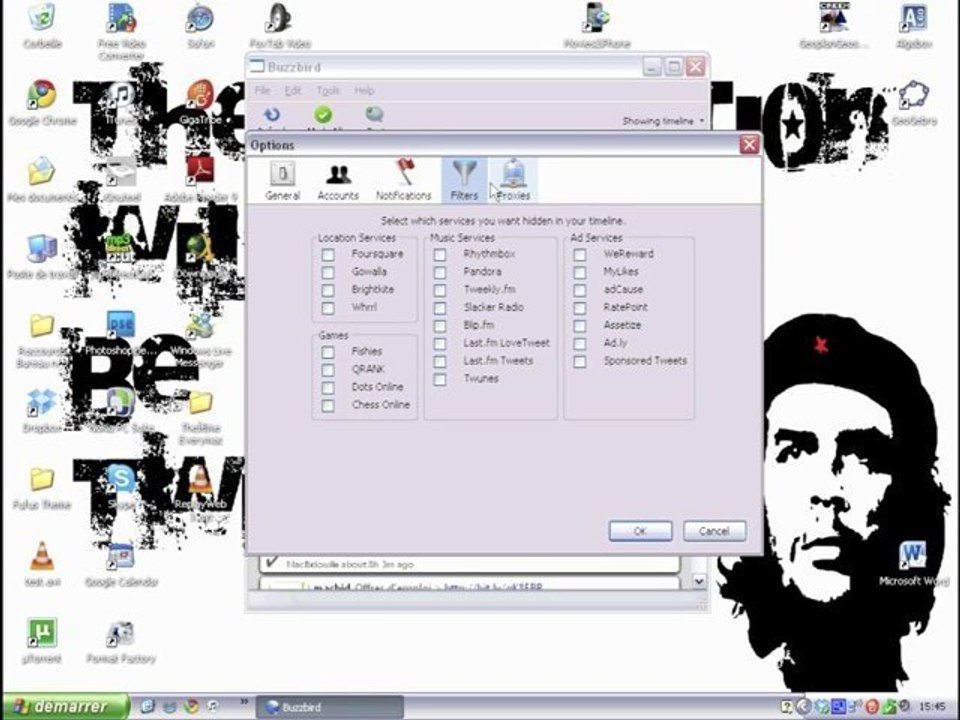The image size is (960, 720).
Task: Open the General options tab
Action: 282,181
